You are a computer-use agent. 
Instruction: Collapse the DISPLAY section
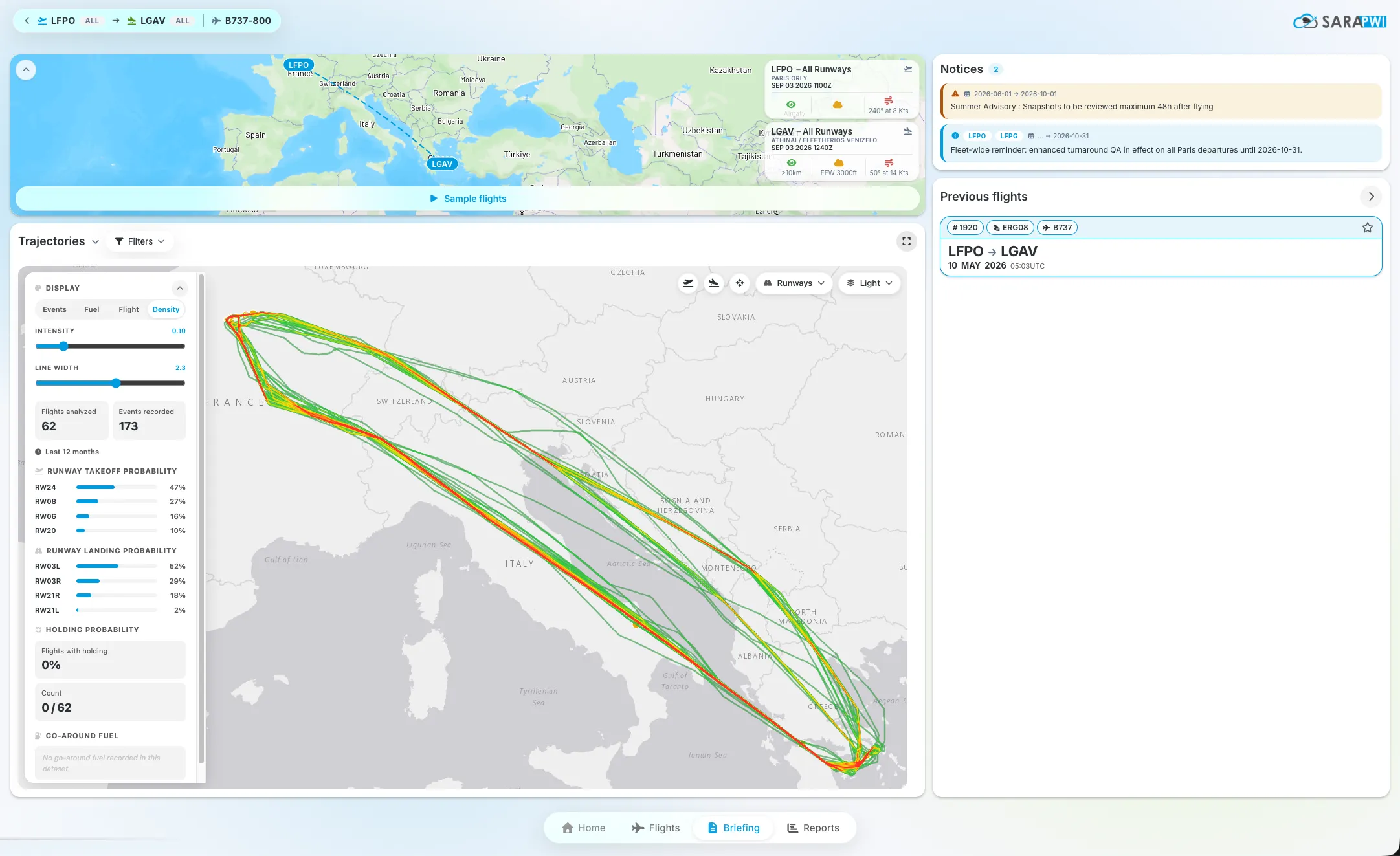pos(180,288)
